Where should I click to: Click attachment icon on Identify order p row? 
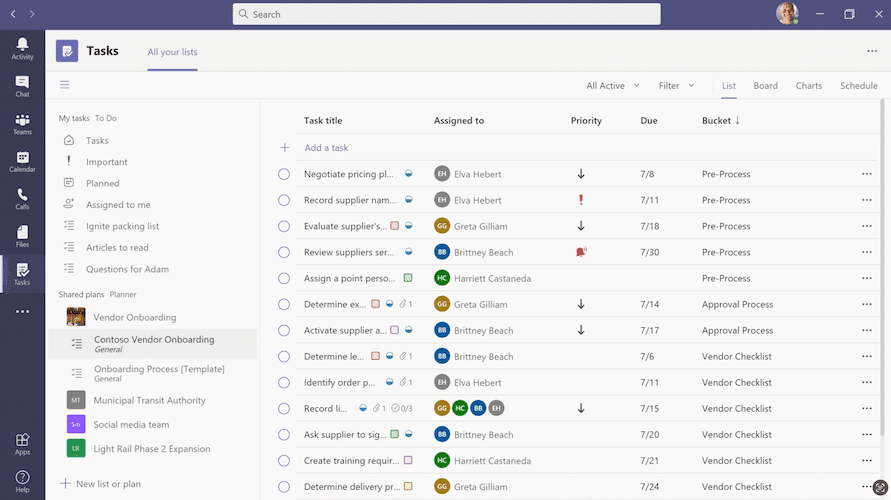(403, 382)
